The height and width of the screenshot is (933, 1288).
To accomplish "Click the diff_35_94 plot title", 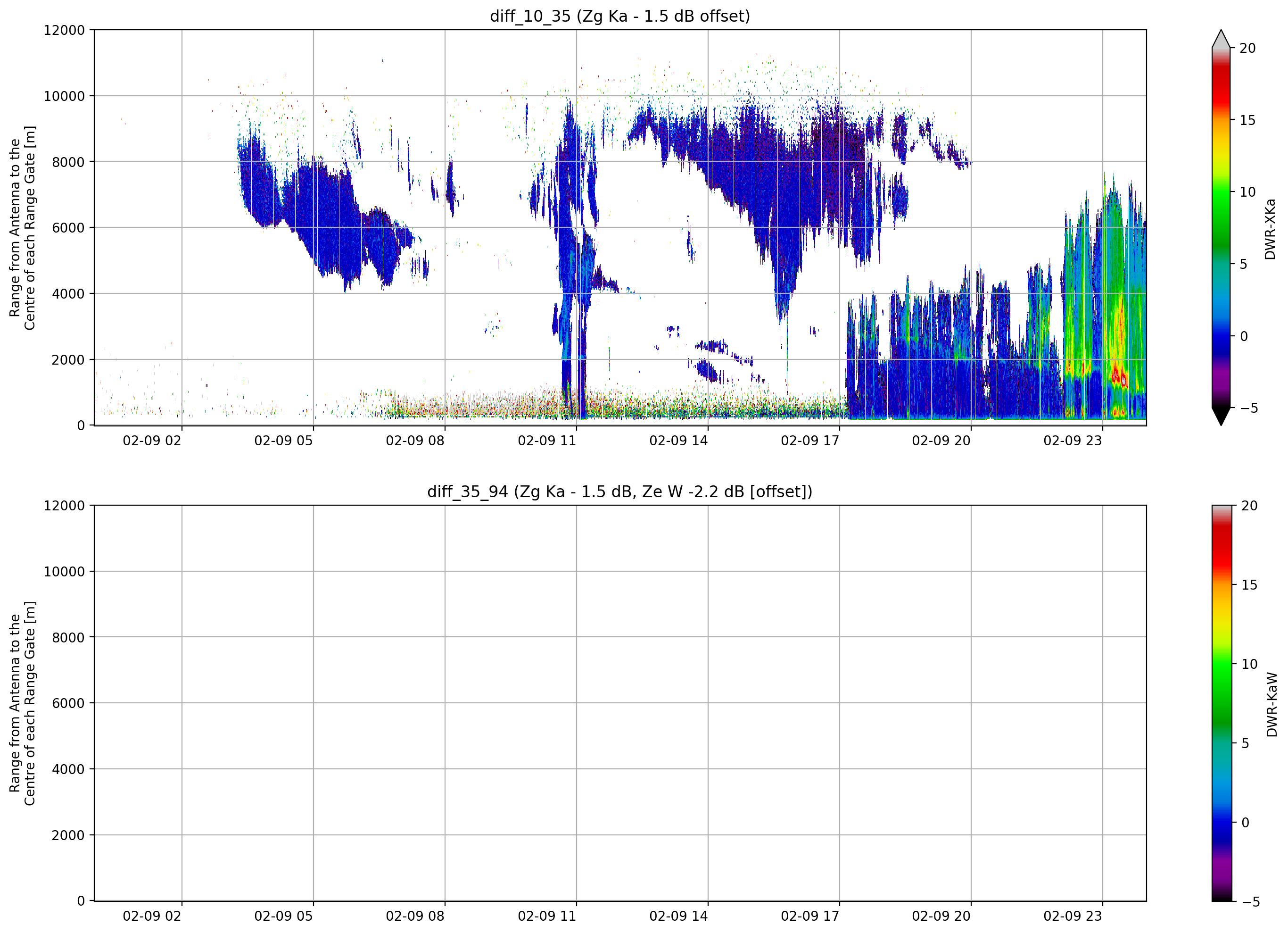I will click(x=619, y=491).
